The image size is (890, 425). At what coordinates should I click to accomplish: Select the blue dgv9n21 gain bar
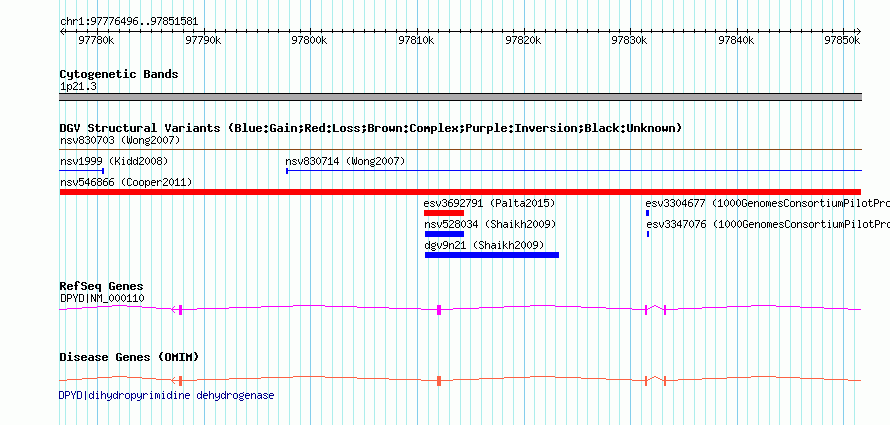coord(492,255)
